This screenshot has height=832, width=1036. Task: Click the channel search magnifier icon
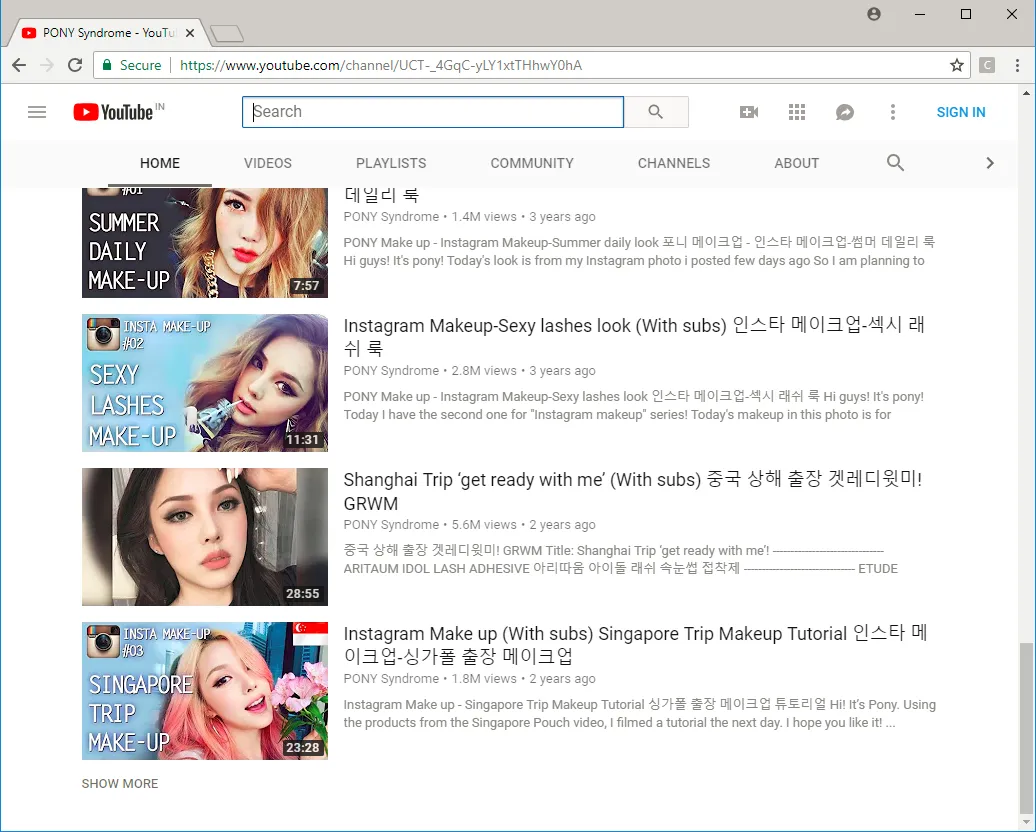pyautogui.click(x=895, y=163)
